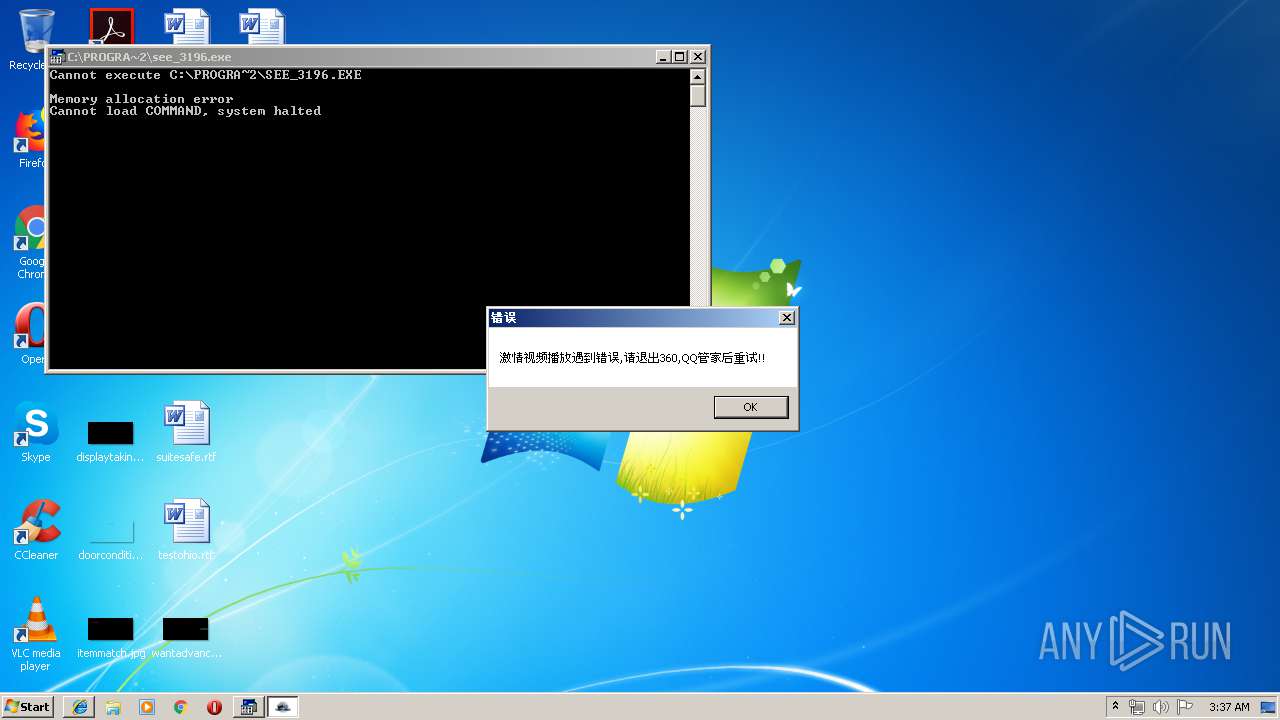This screenshot has height=720, width=1280.
Task: Open the console window system menu icon
Action: point(57,57)
